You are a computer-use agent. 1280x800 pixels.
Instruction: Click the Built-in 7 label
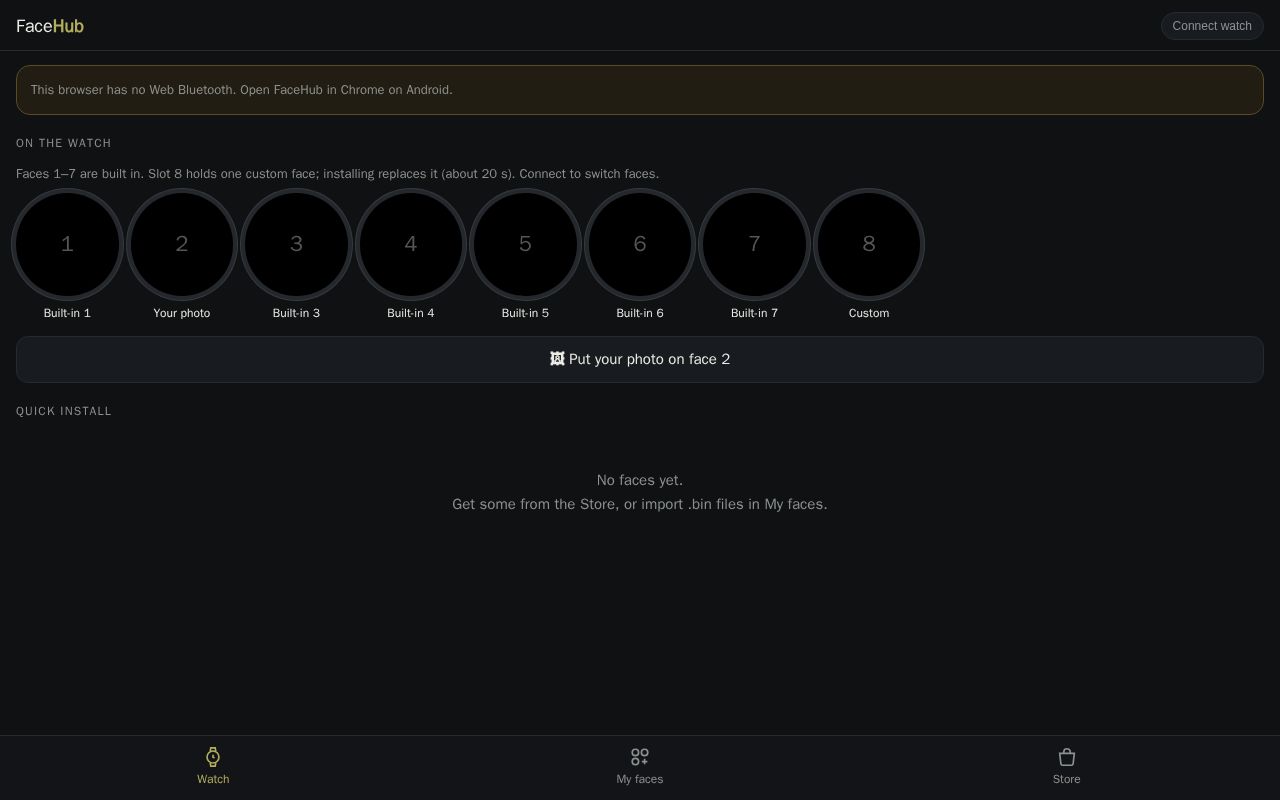754,313
